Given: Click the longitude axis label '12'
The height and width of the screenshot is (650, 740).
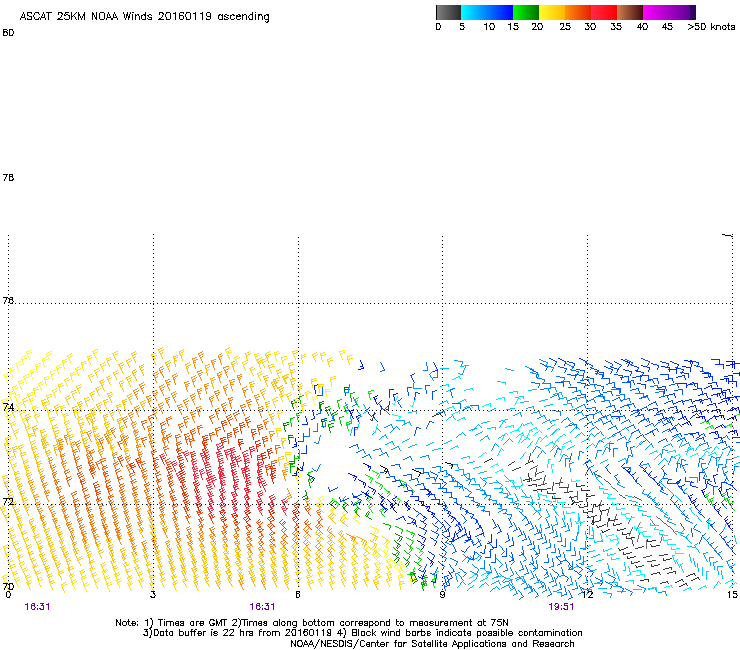Looking at the screenshot, I should pyautogui.click(x=587, y=594).
